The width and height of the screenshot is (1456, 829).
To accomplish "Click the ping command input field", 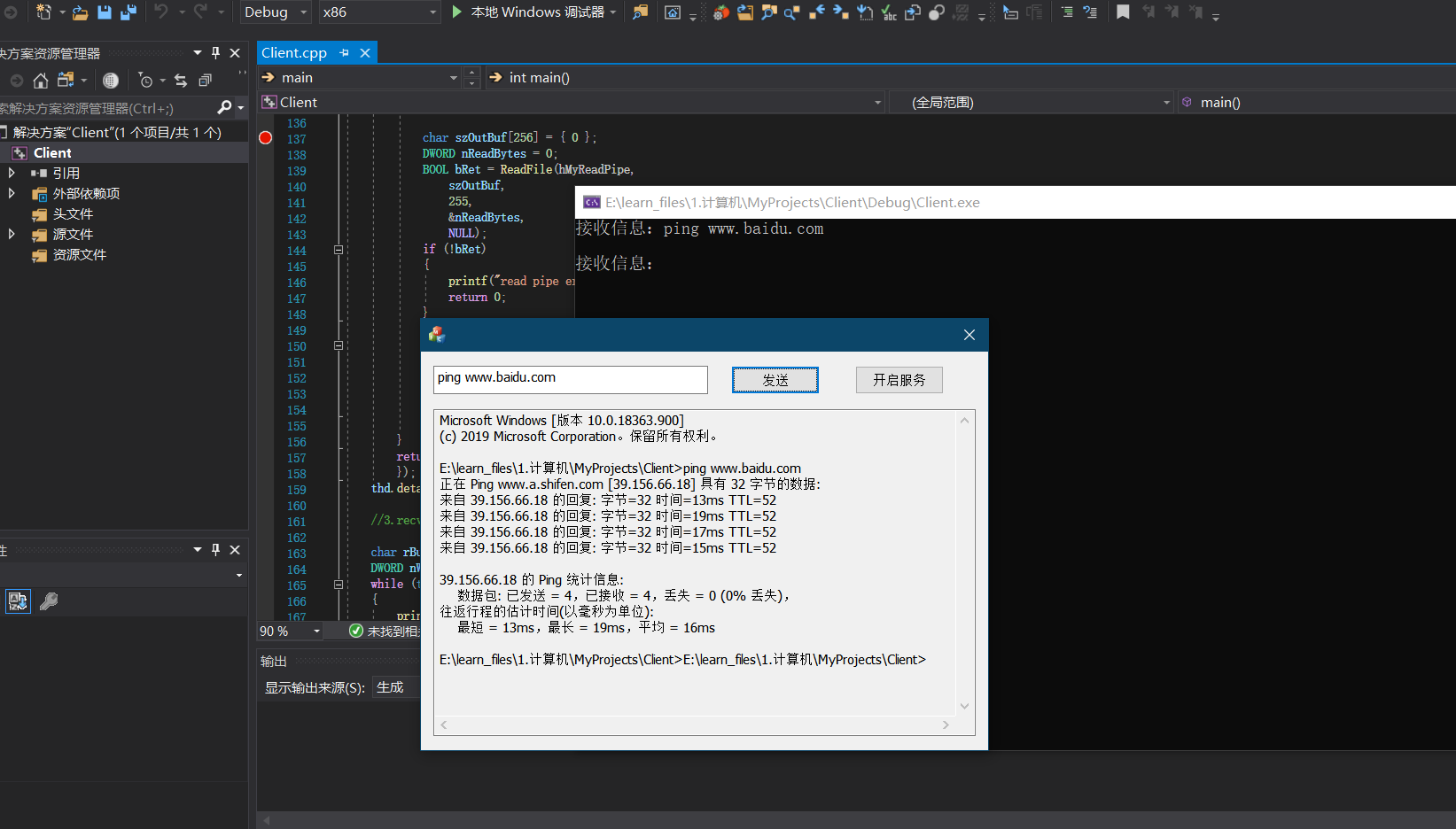I will pyautogui.click(x=571, y=379).
